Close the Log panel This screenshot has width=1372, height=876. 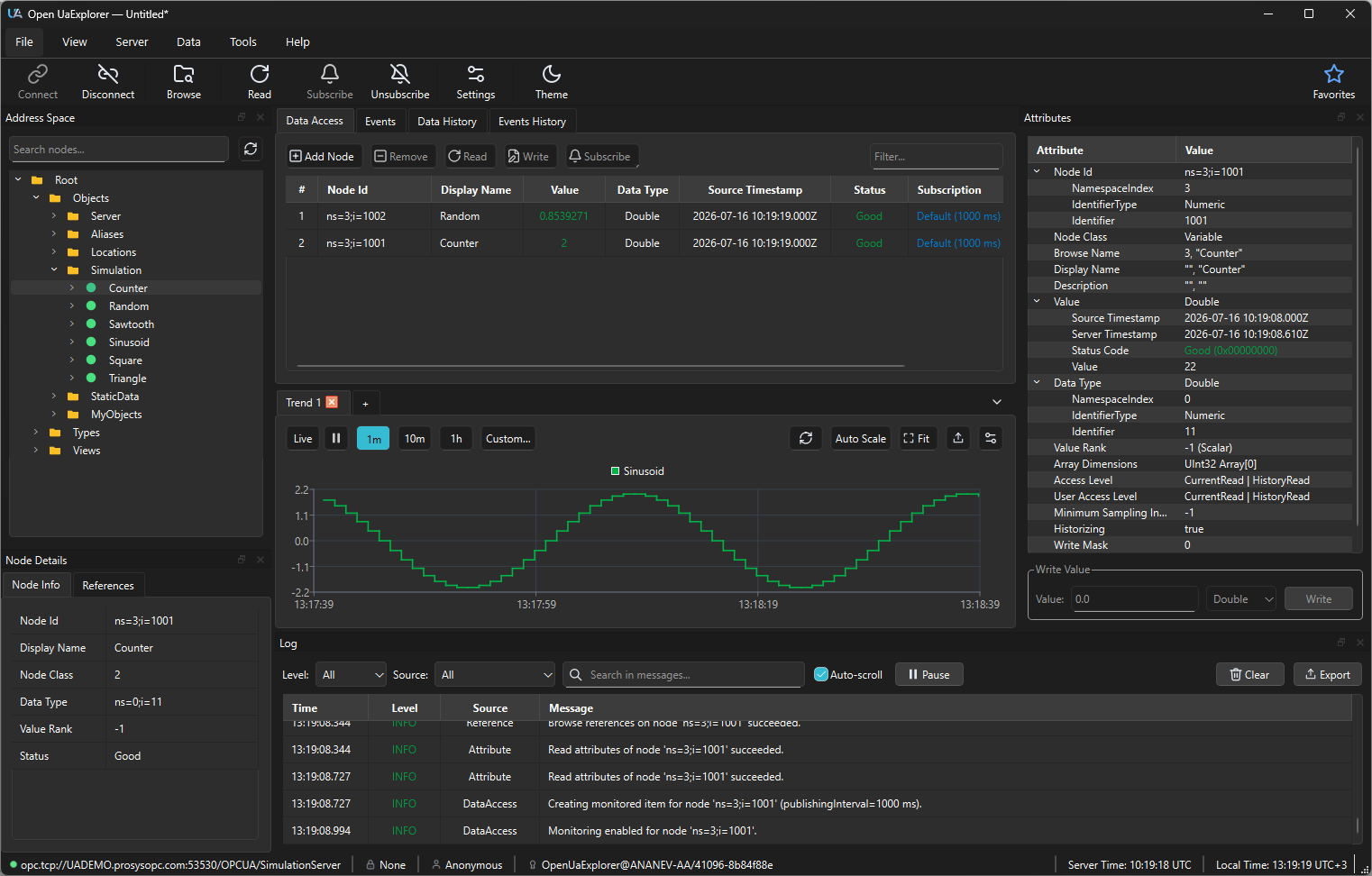click(x=1360, y=643)
